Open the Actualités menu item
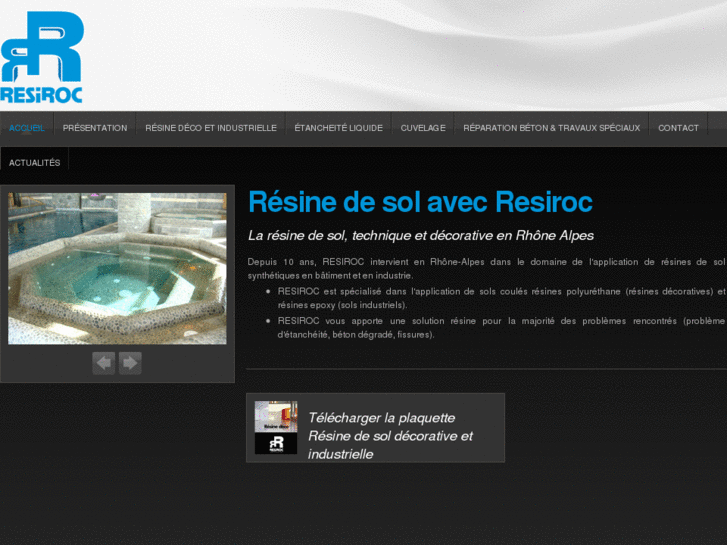This screenshot has width=727, height=545. click(35, 163)
